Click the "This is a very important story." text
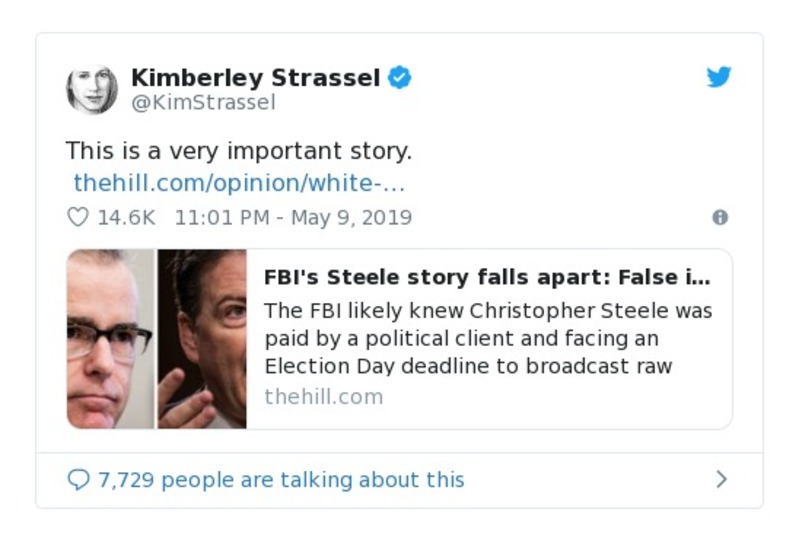 [238, 151]
